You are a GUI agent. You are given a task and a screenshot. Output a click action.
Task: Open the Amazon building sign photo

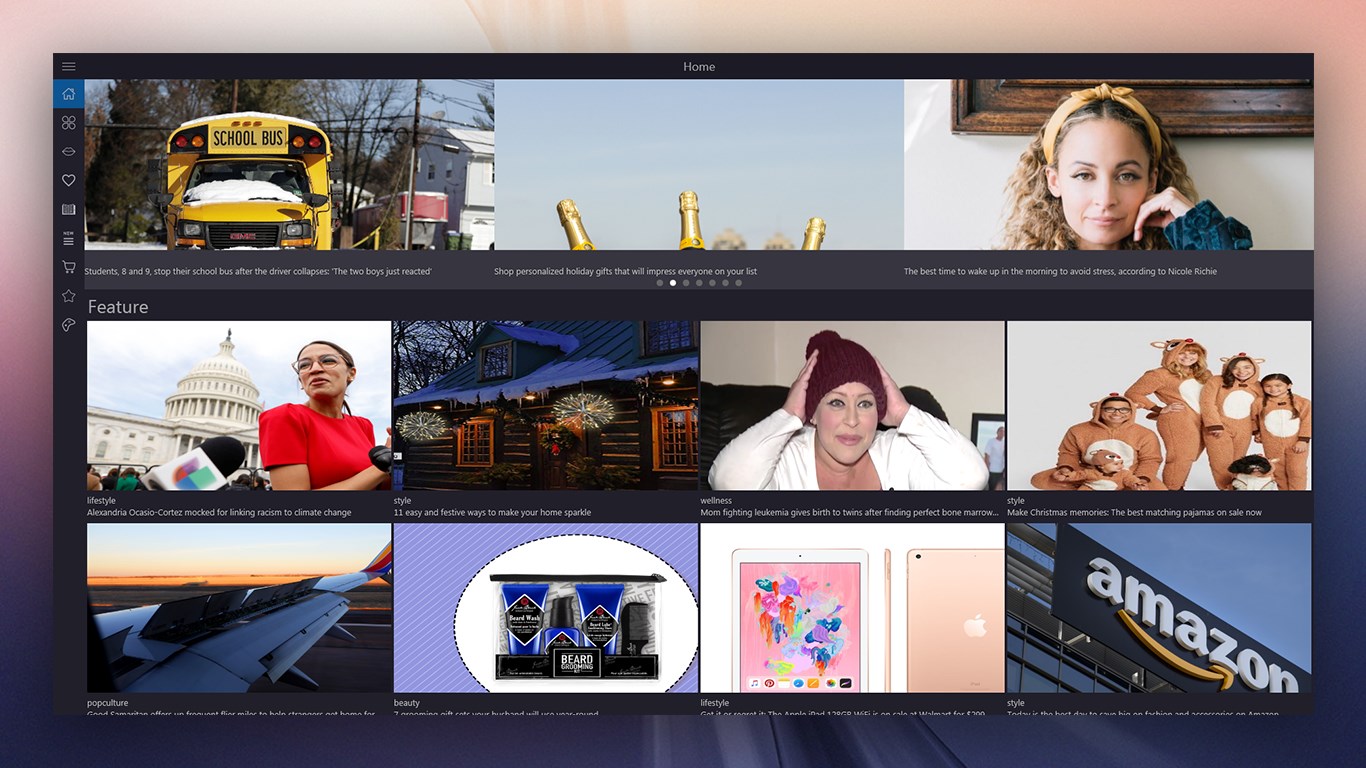pyautogui.click(x=1159, y=608)
